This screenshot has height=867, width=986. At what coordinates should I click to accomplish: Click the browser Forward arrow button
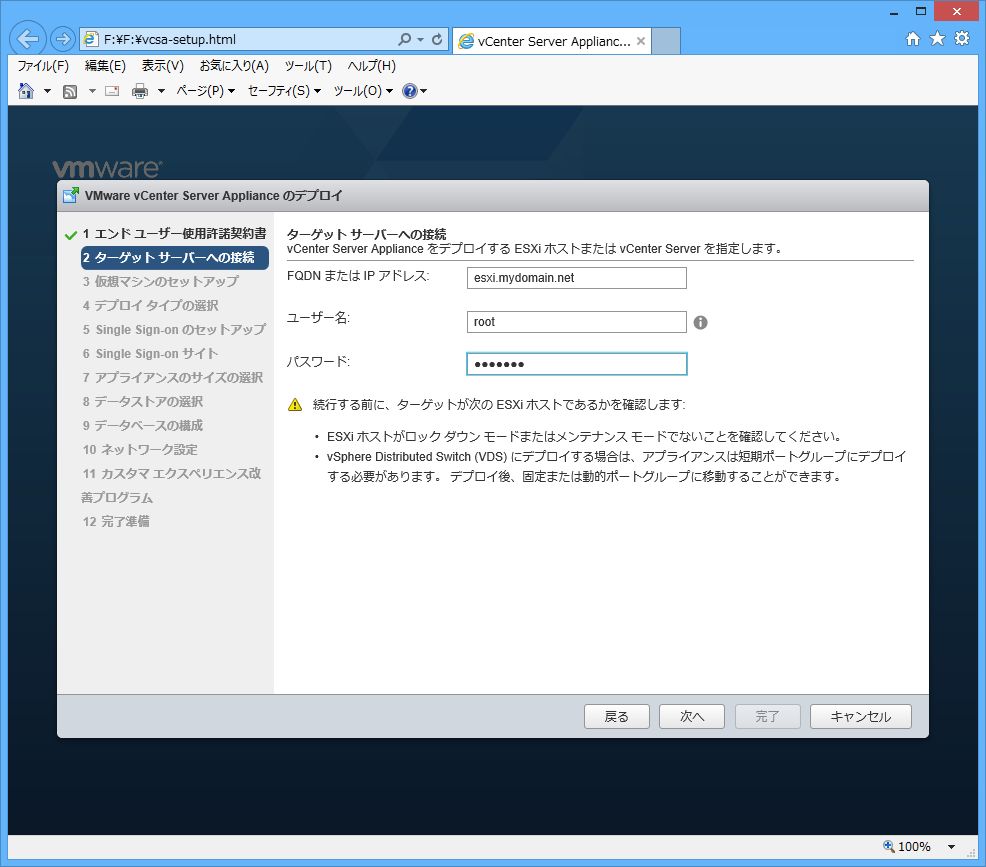pyautogui.click(x=62, y=40)
